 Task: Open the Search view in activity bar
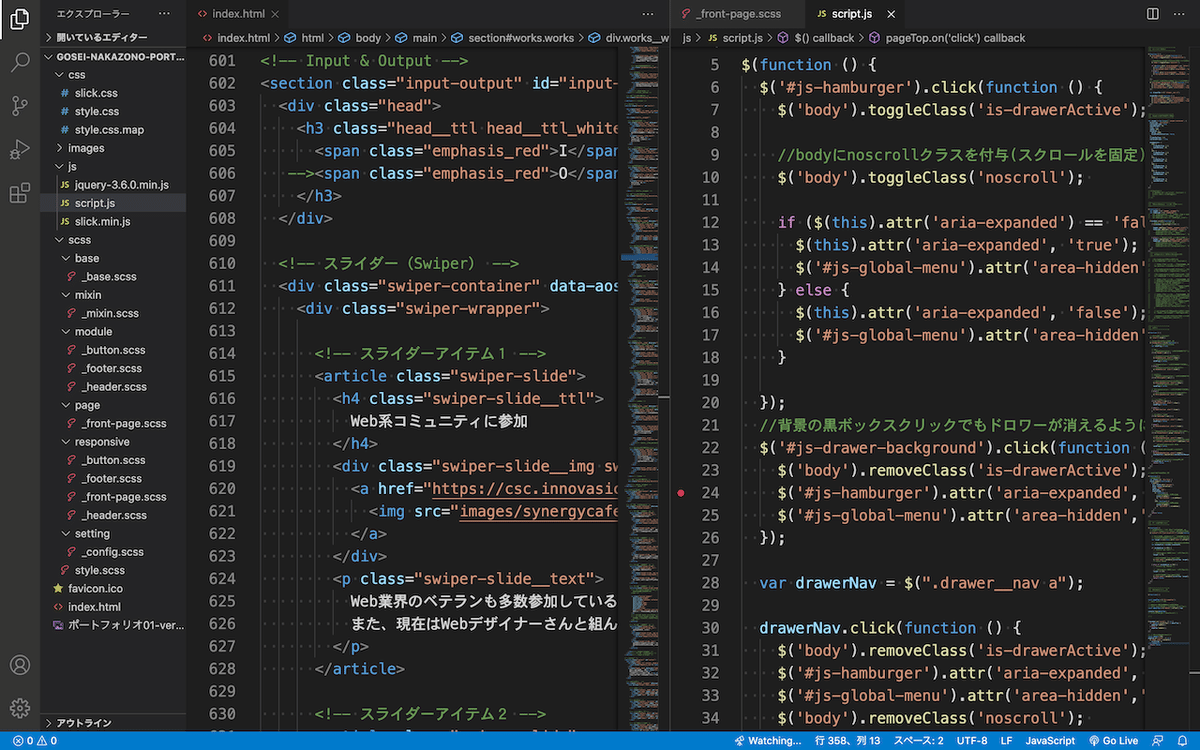[x=20, y=62]
